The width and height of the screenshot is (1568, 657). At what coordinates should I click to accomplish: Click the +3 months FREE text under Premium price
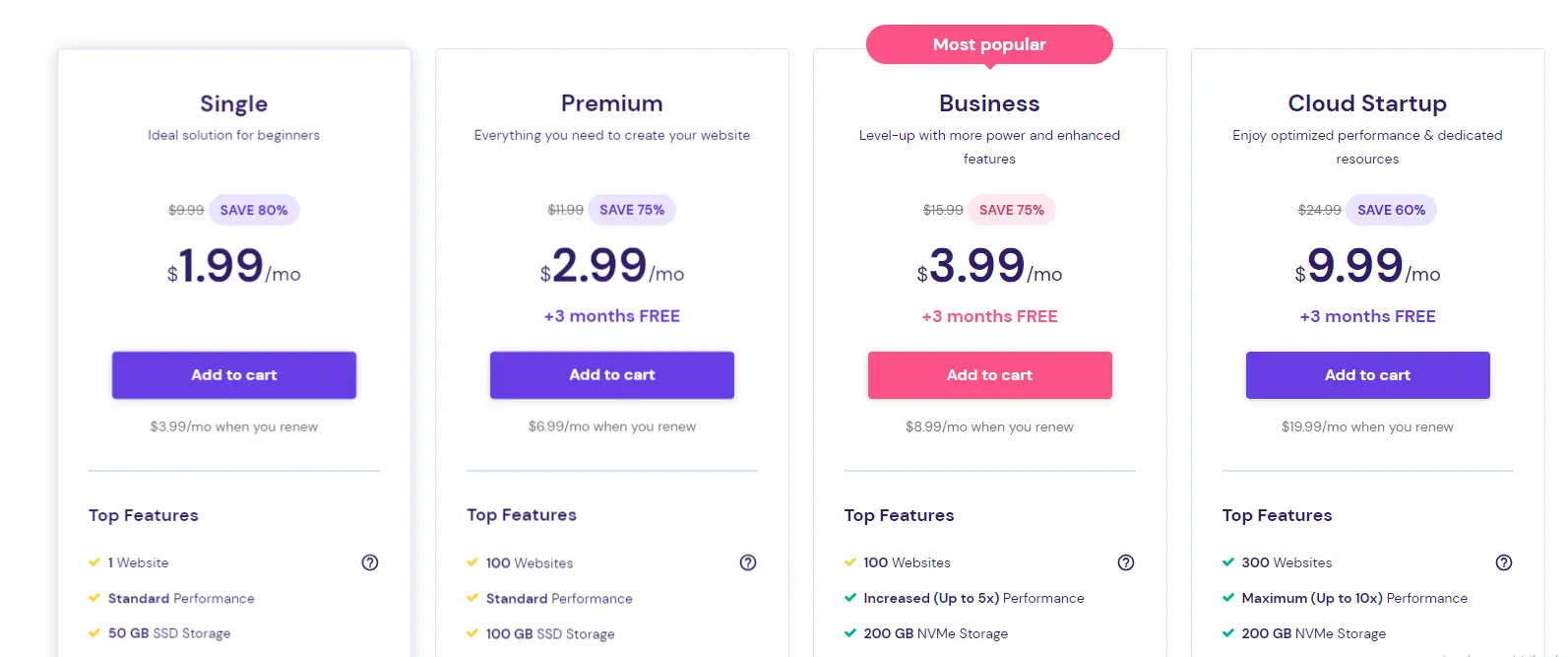point(611,316)
